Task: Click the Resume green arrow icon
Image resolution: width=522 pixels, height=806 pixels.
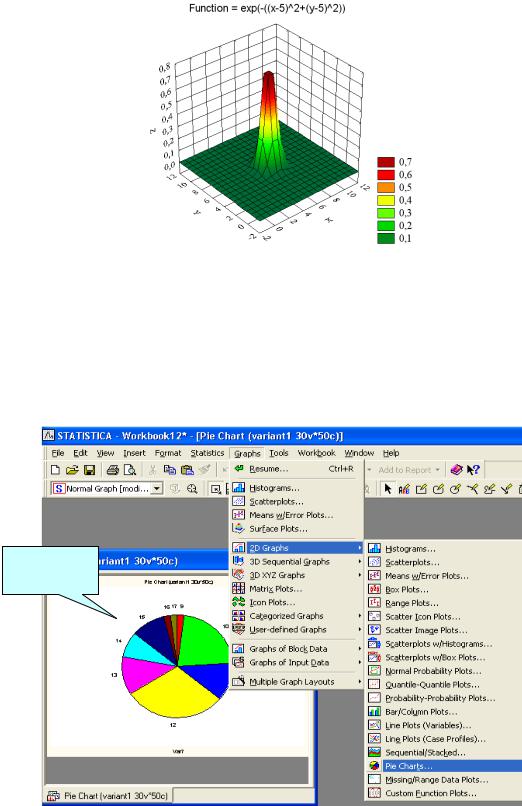Action: 238,468
